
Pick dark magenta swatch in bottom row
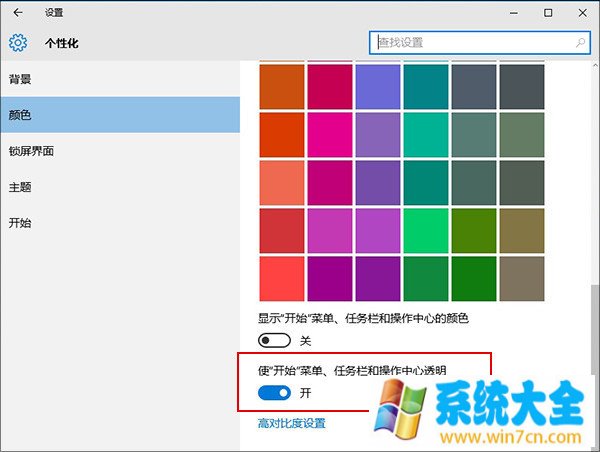pos(330,279)
